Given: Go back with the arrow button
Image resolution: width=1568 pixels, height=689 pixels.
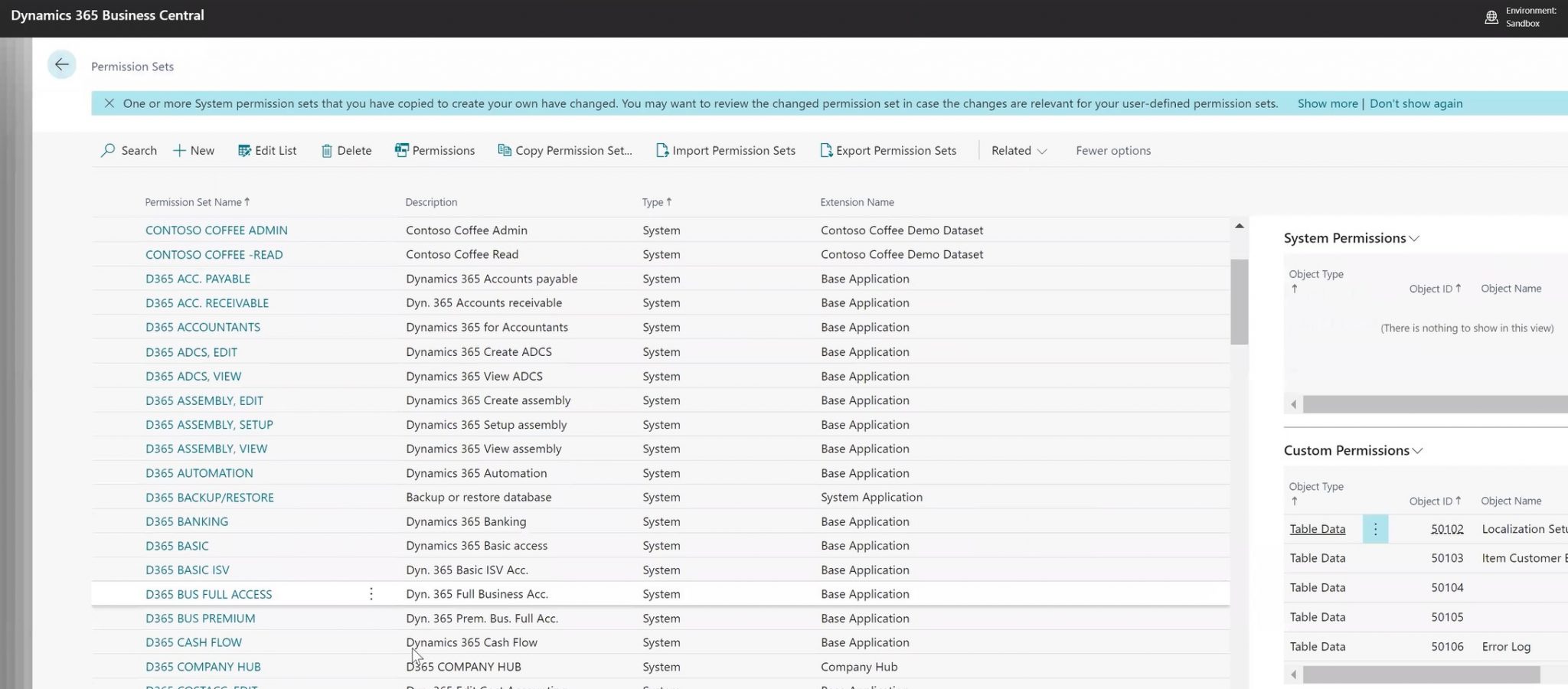Looking at the screenshot, I should (61, 64).
